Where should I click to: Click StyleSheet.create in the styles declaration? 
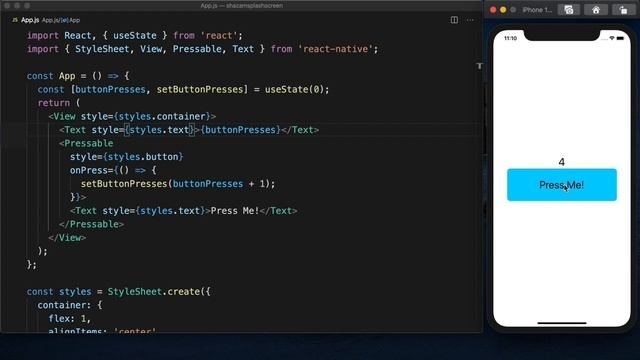point(153,291)
